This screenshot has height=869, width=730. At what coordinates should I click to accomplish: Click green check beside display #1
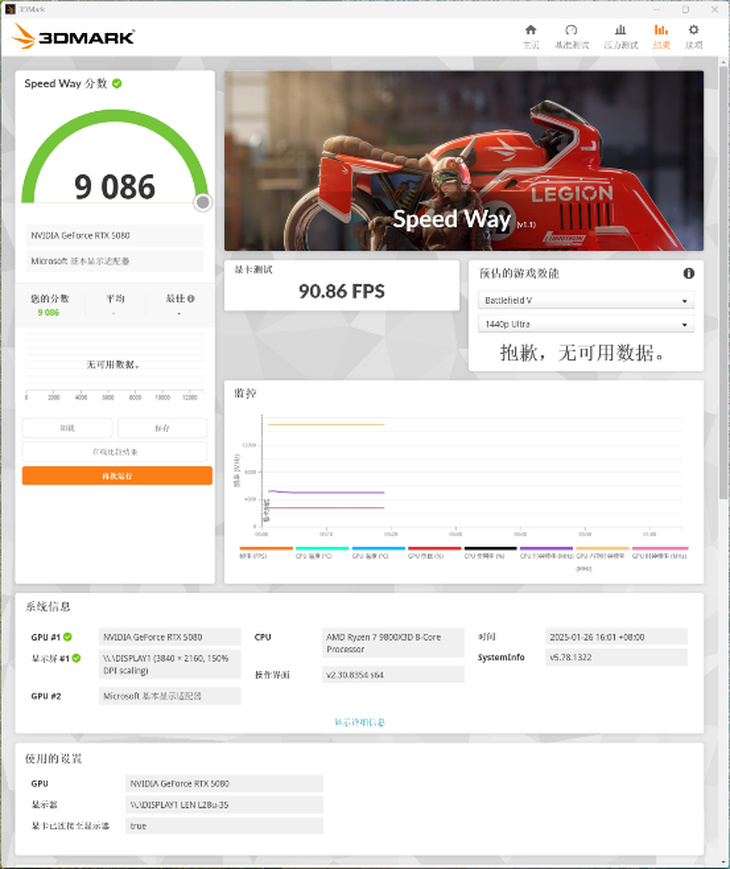pyautogui.click(x=76, y=658)
